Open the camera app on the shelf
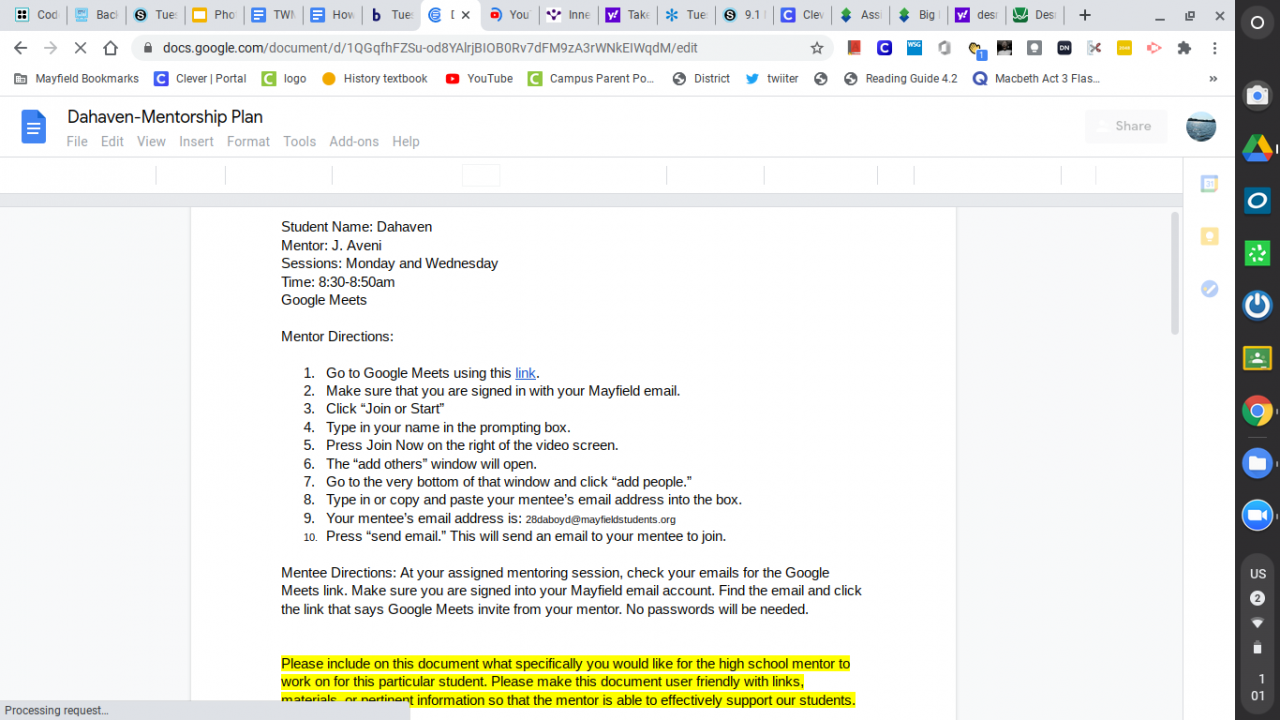 (x=1257, y=95)
